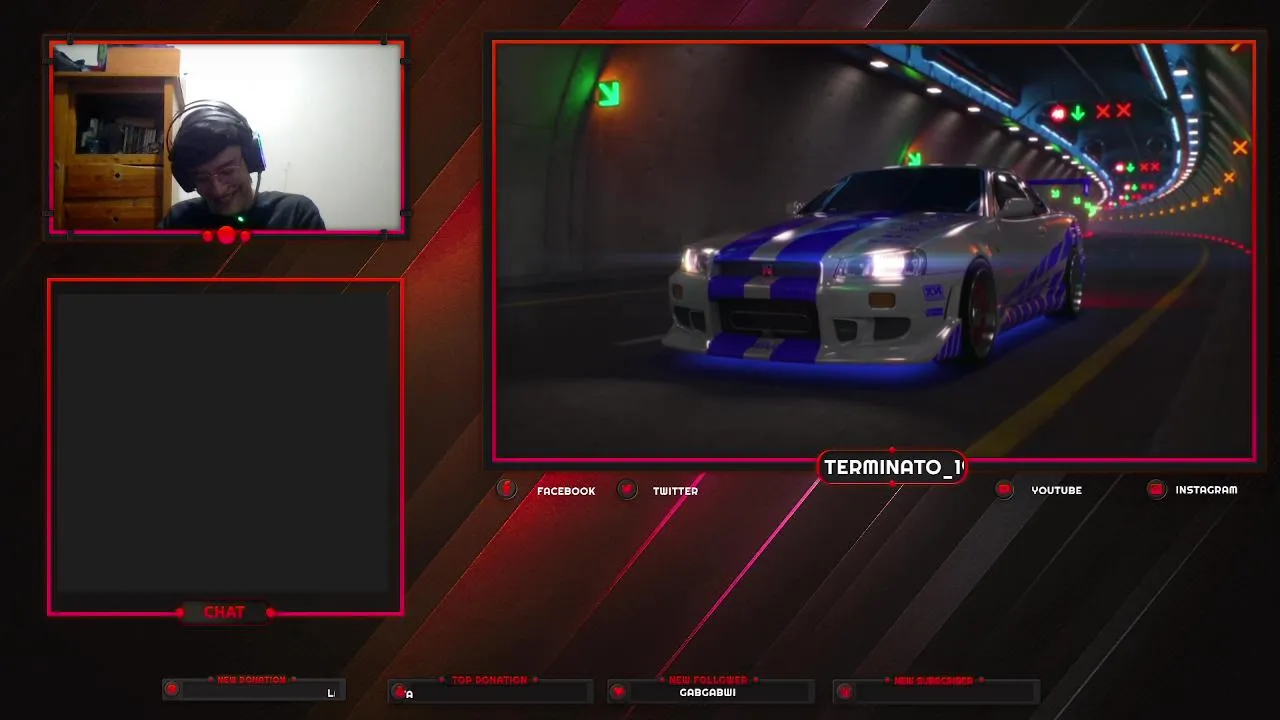
Task: Click the TWITTER text label
Action: (675, 491)
